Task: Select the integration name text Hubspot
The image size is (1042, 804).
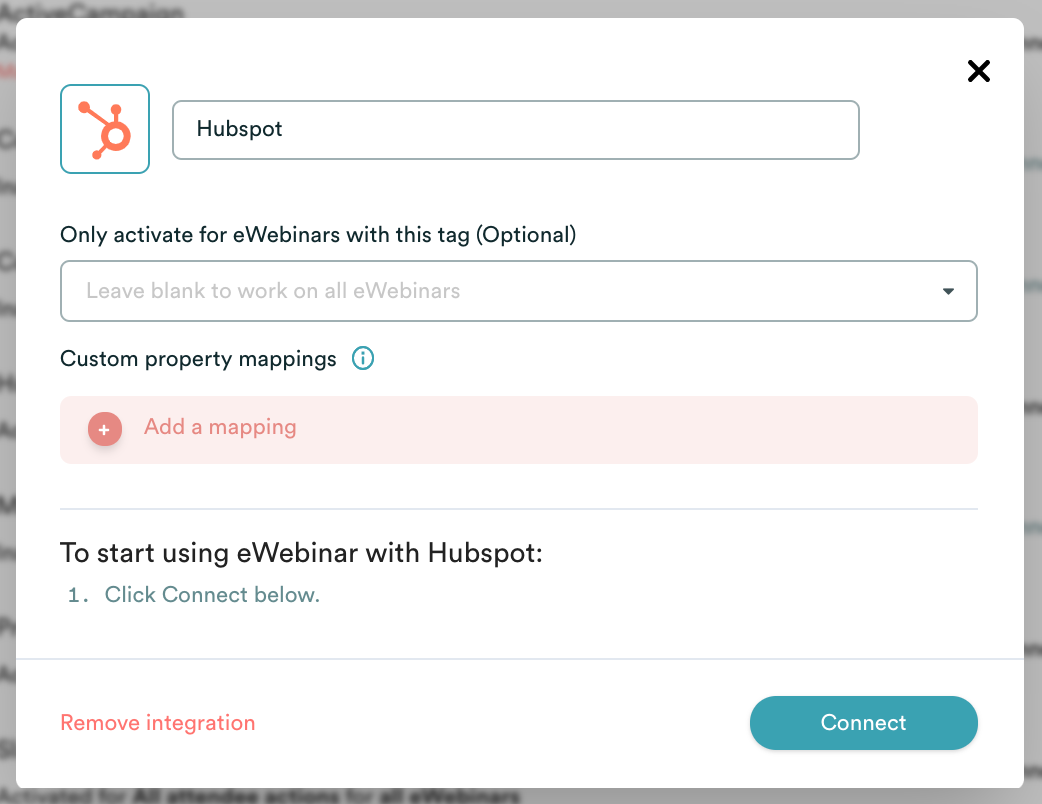Action: coord(240,129)
